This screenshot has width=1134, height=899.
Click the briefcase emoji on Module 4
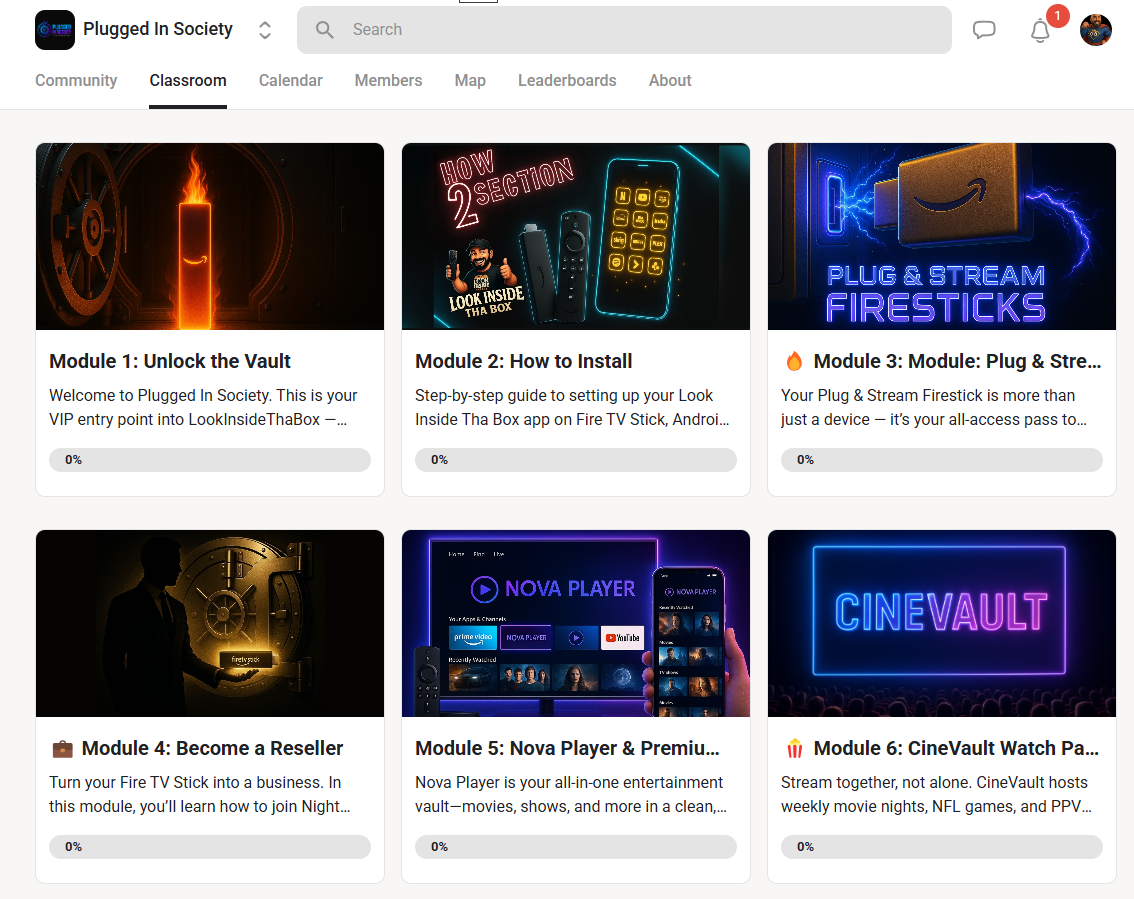pyautogui.click(x=62, y=749)
